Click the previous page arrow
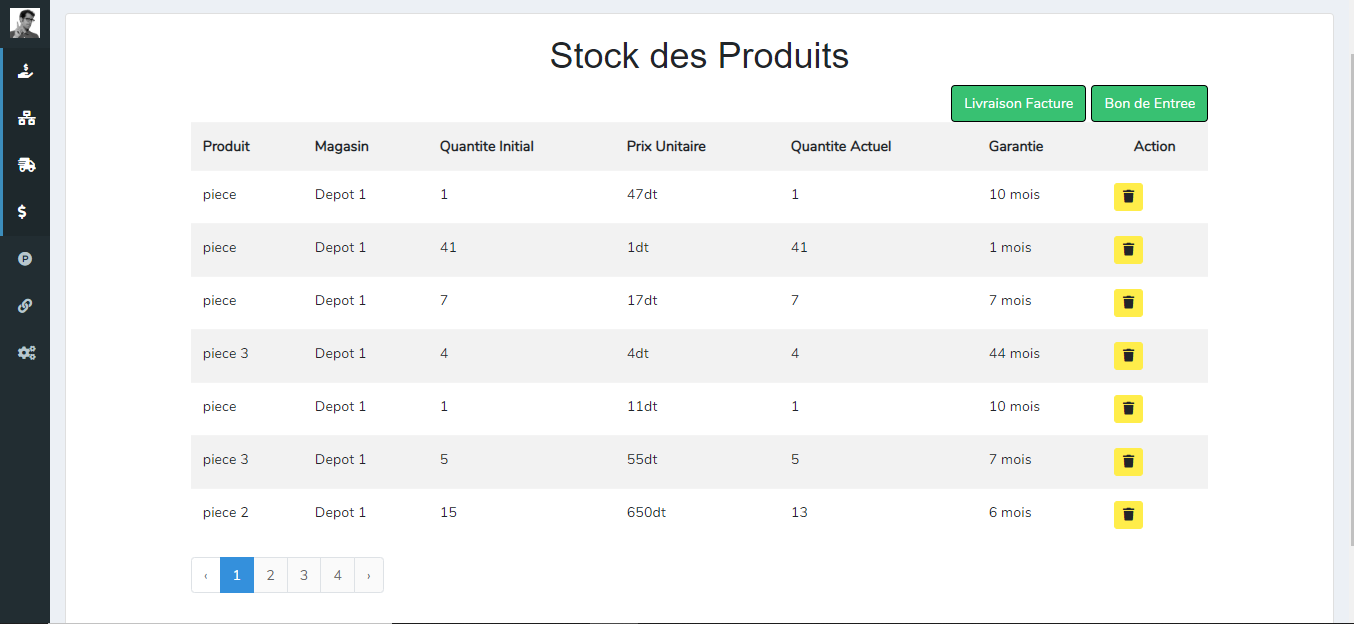The image size is (1354, 624). tap(206, 575)
